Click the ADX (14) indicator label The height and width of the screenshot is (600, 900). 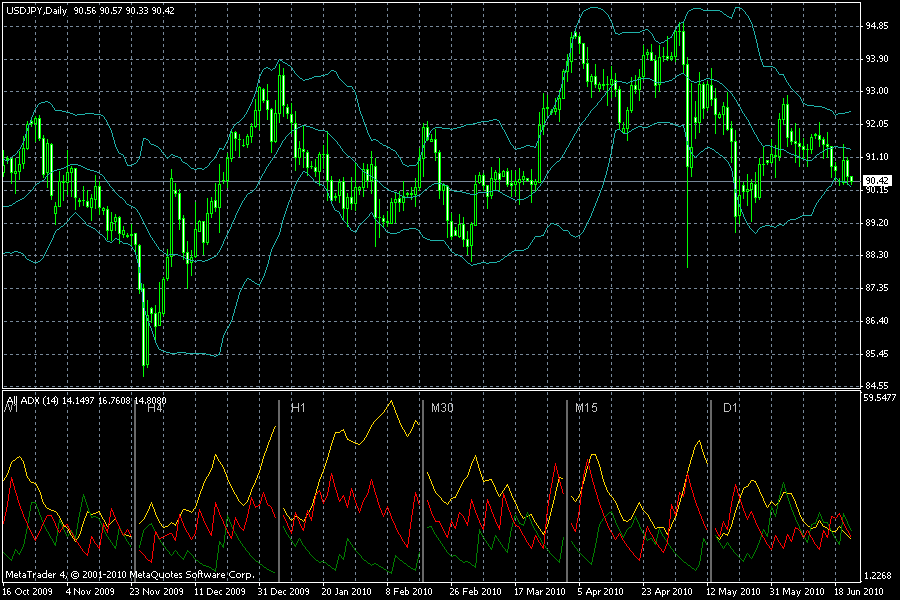click(x=40, y=401)
